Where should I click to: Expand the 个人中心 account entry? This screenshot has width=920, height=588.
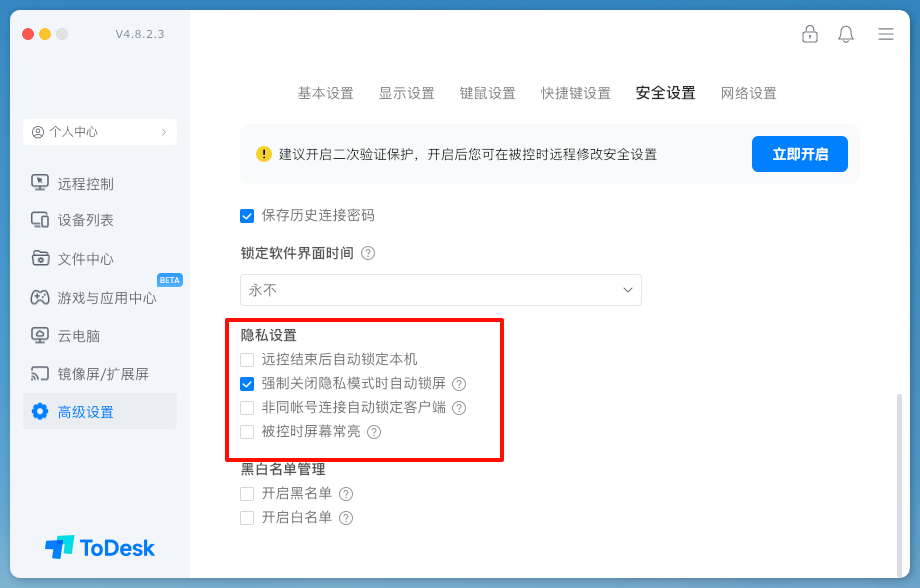point(100,132)
